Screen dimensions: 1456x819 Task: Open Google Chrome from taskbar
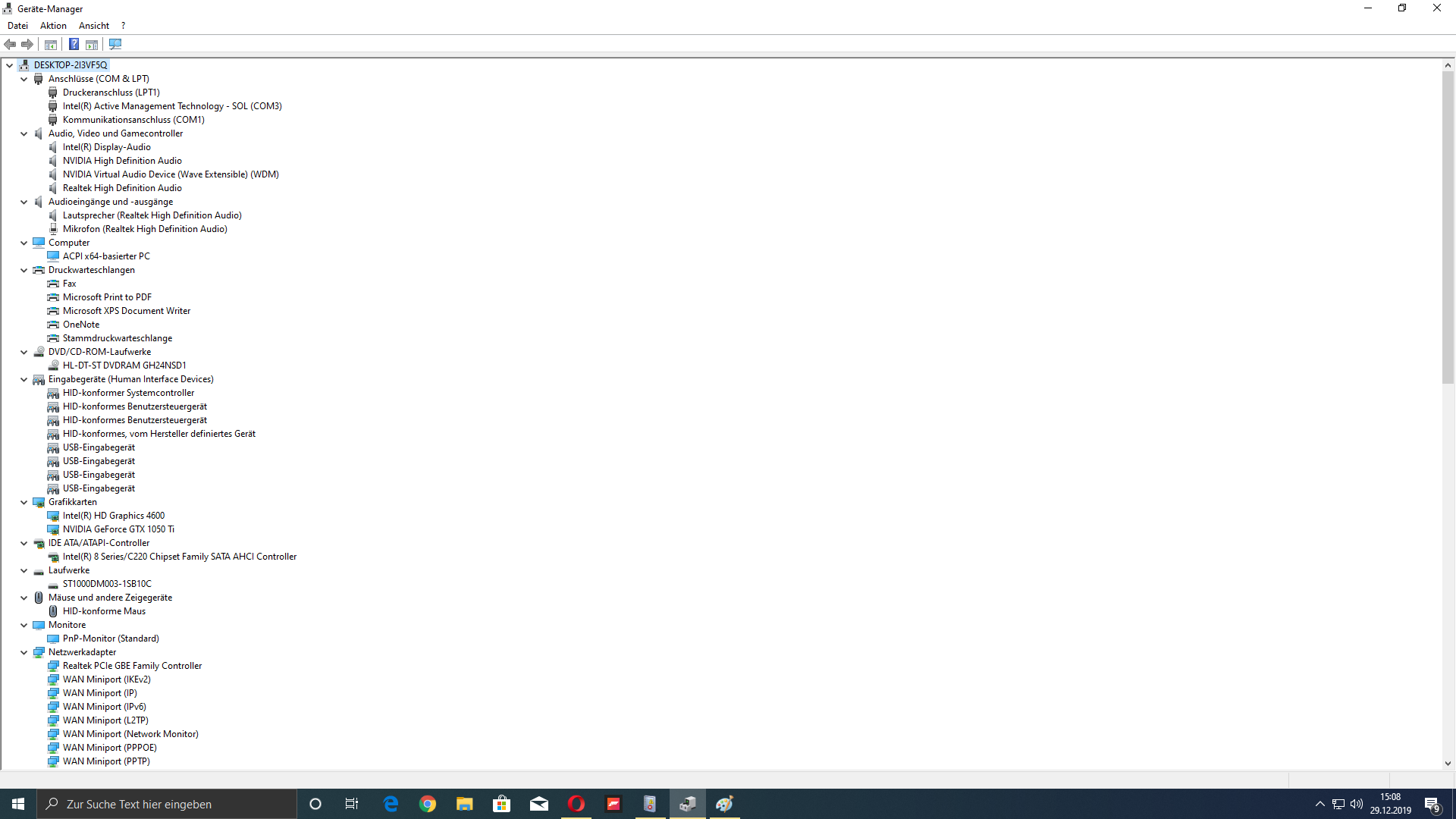[428, 804]
